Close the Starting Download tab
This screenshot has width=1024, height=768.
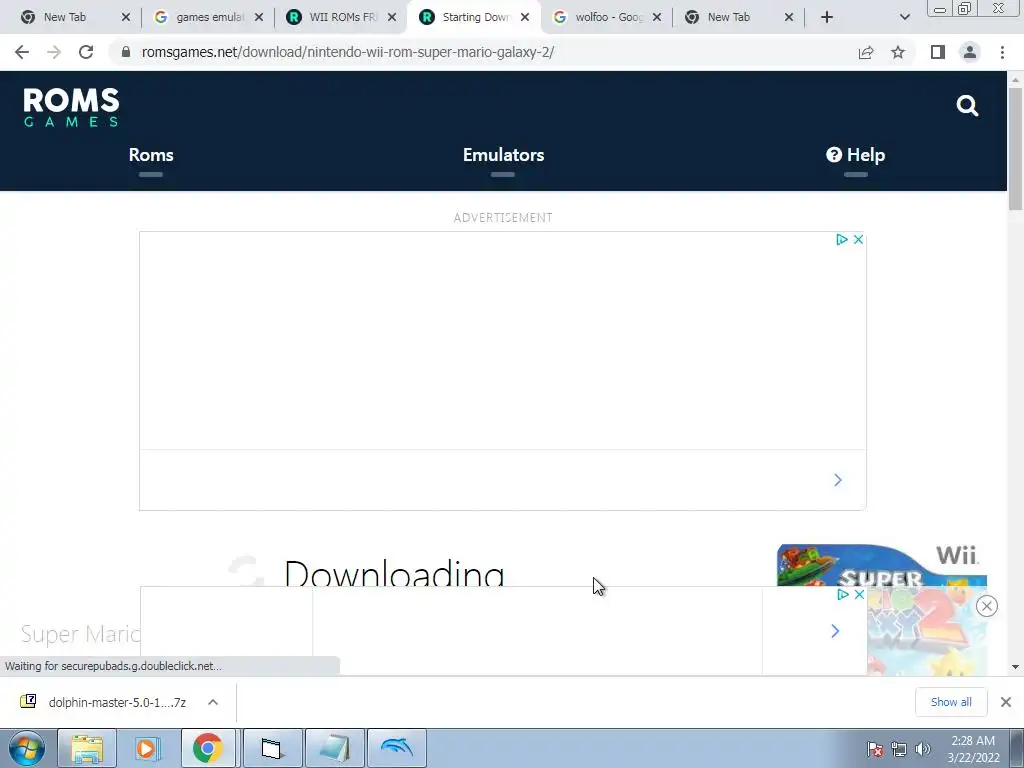pos(525,18)
